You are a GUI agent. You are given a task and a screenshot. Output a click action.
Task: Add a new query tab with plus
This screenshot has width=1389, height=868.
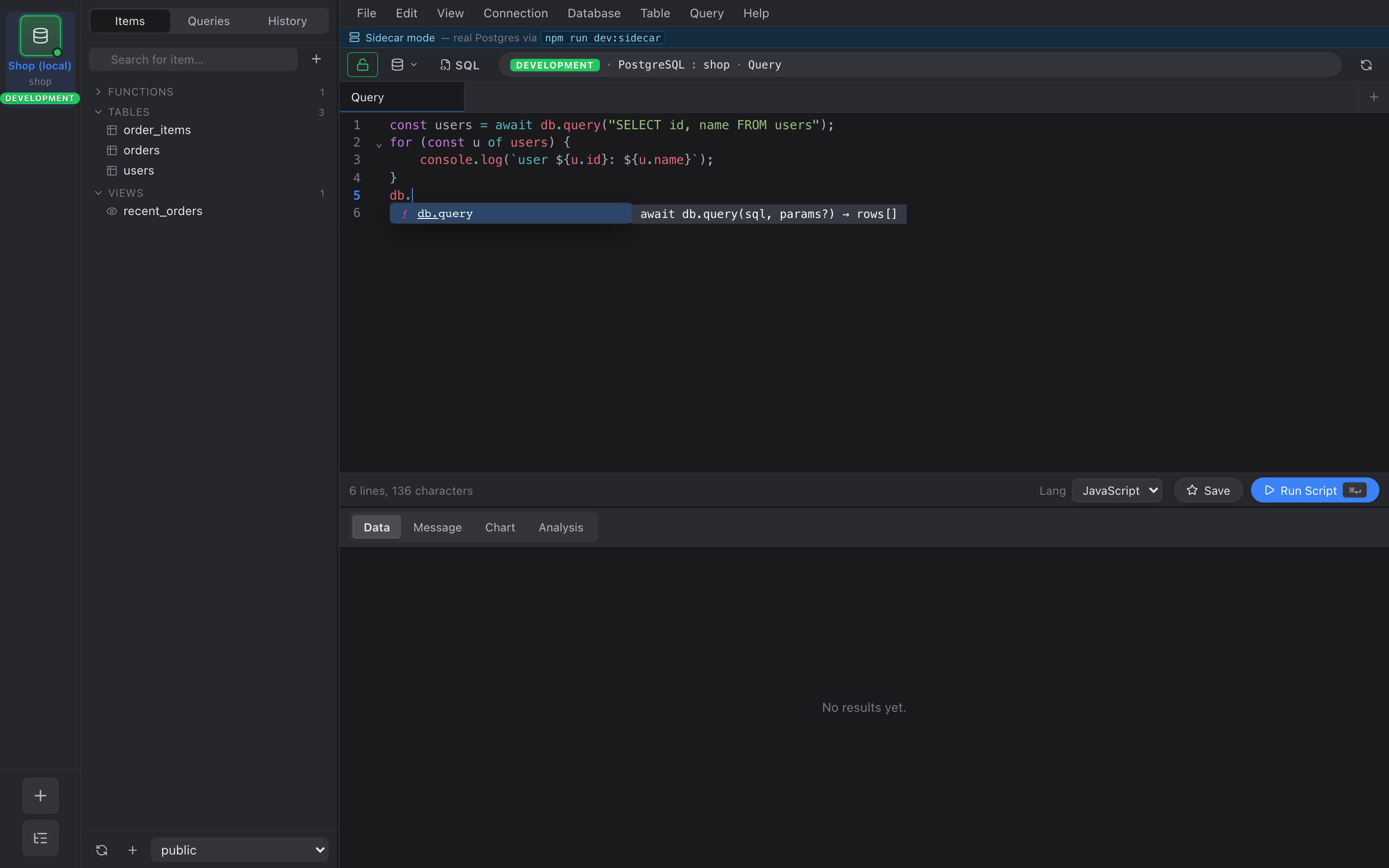point(1374,97)
